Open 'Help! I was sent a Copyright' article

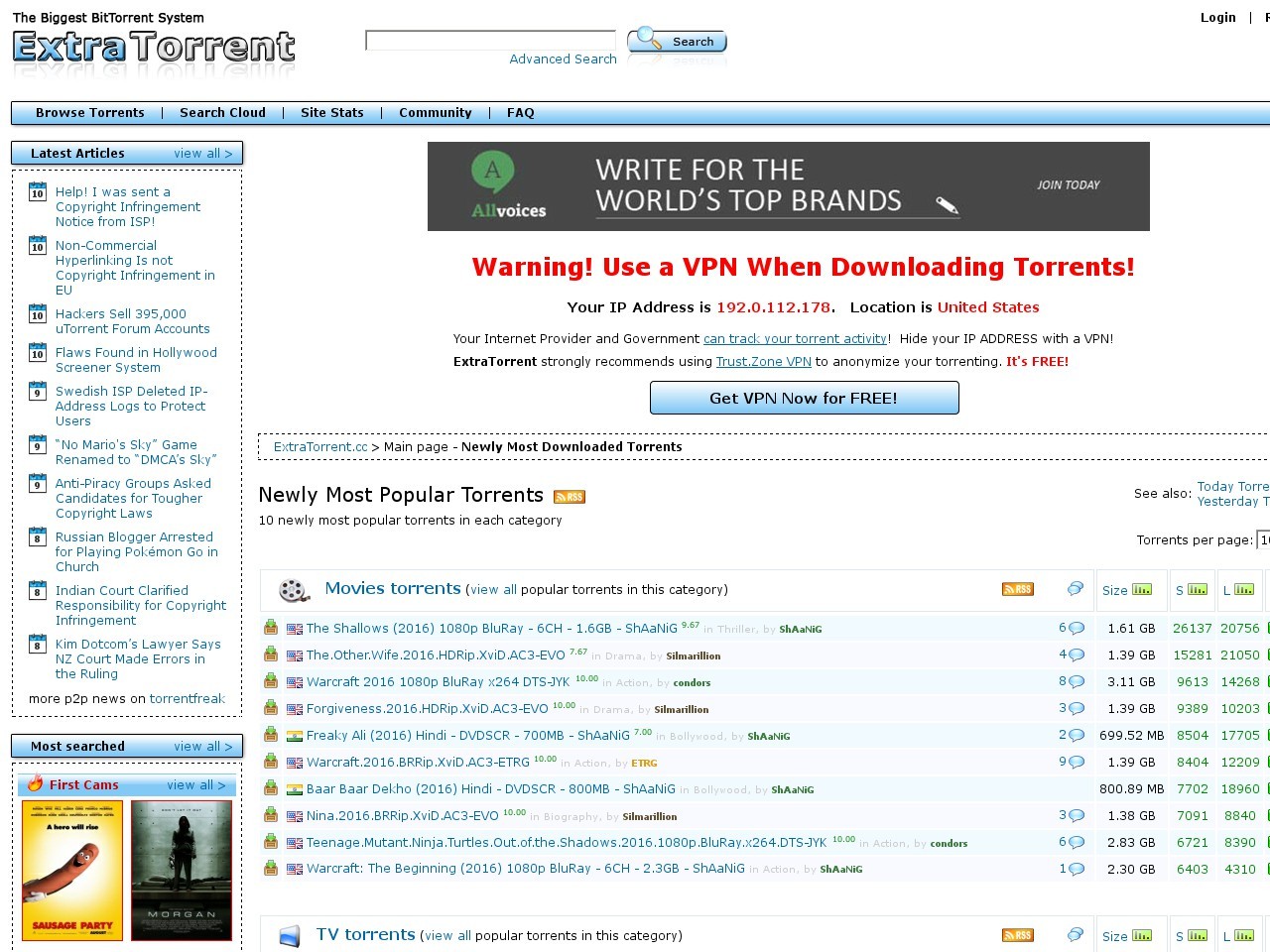click(128, 206)
